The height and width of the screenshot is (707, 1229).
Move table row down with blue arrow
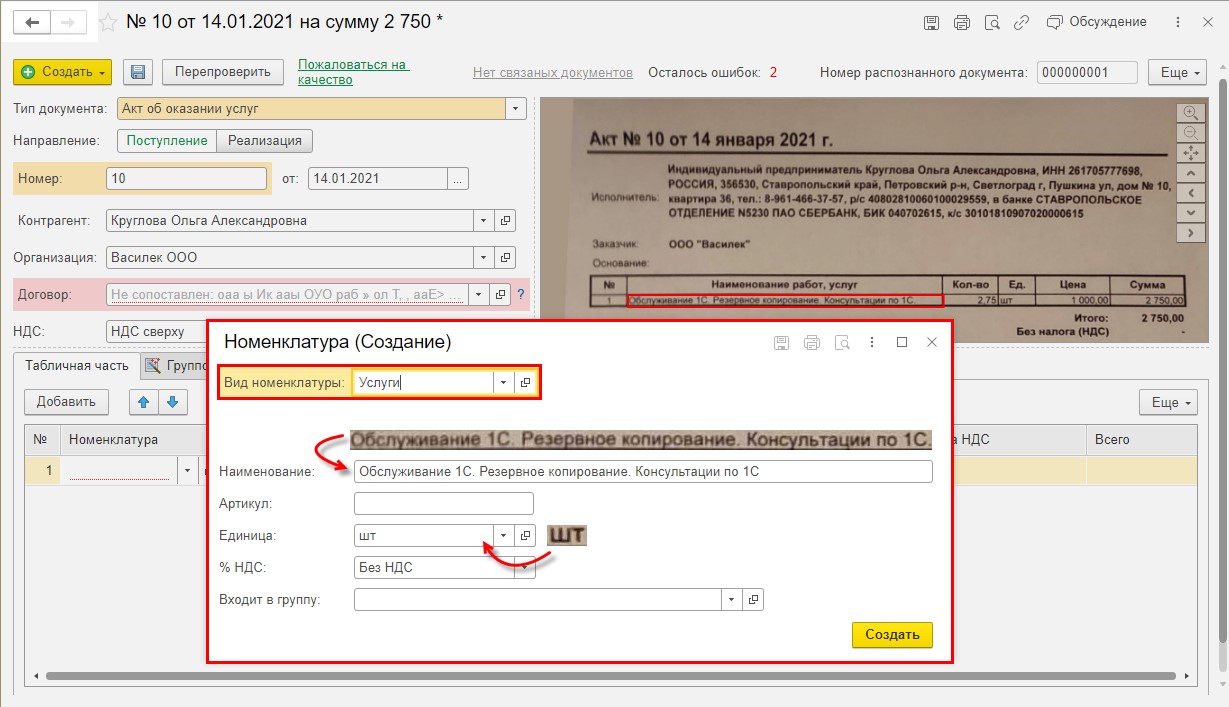[173, 402]
